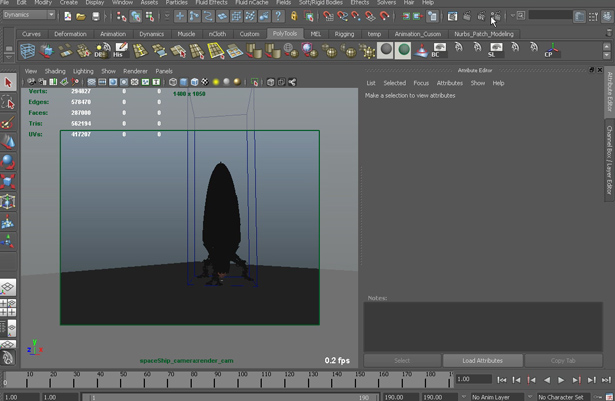Click frame 50 on the timeline
This screenshot has height=401, width=615.
[x=123, y=379]
